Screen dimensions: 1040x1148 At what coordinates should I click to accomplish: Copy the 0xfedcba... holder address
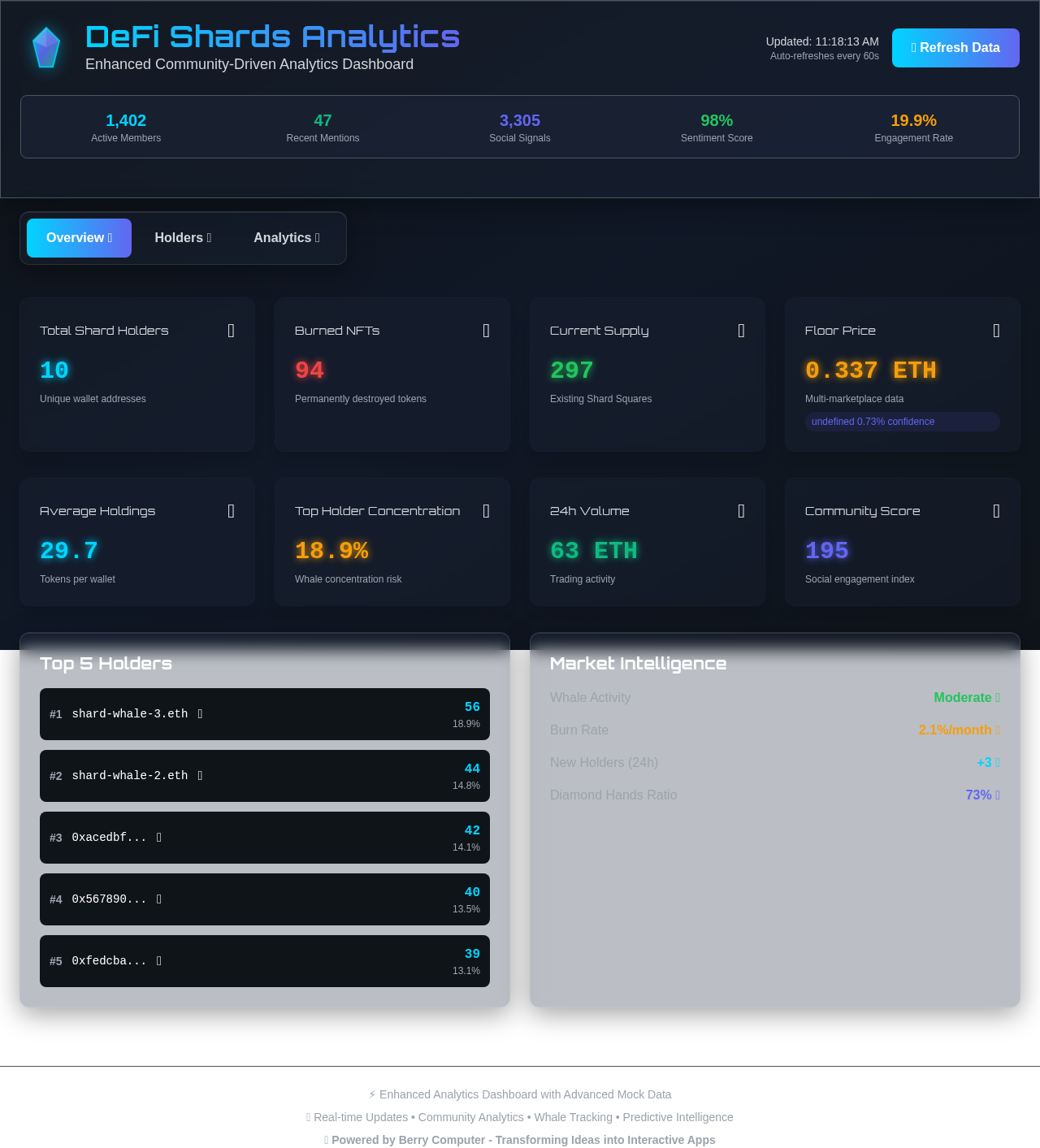(158, 961)
